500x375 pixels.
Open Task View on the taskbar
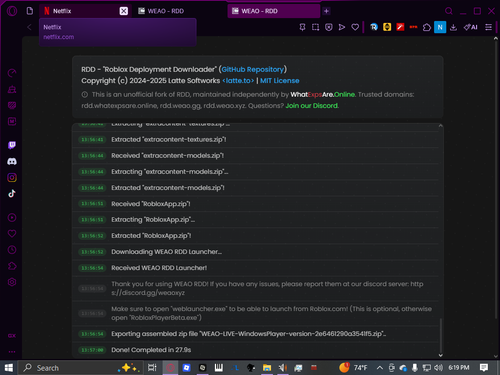[152, 368]
